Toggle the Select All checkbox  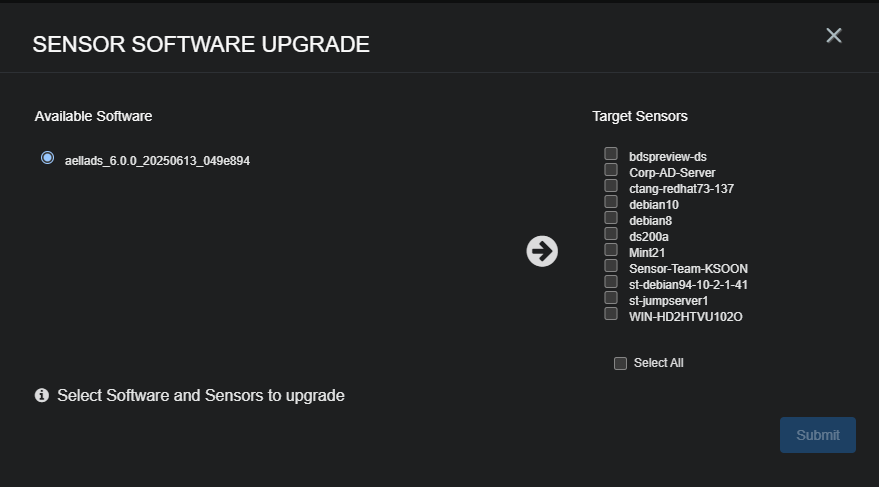tap(621, 363)
